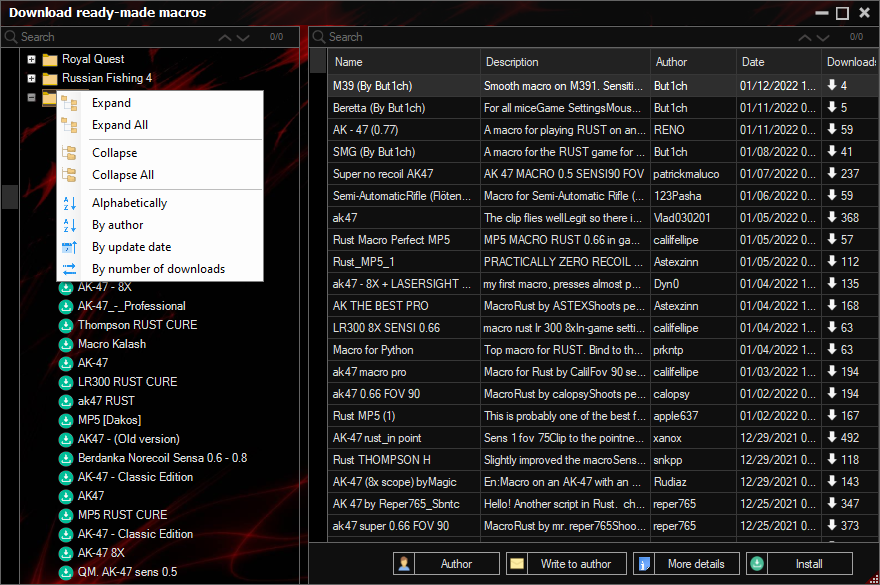Click the envelope icon on Write to author
Screen dimensions: 880x585
pyautogui.click(x=517, y=564)
